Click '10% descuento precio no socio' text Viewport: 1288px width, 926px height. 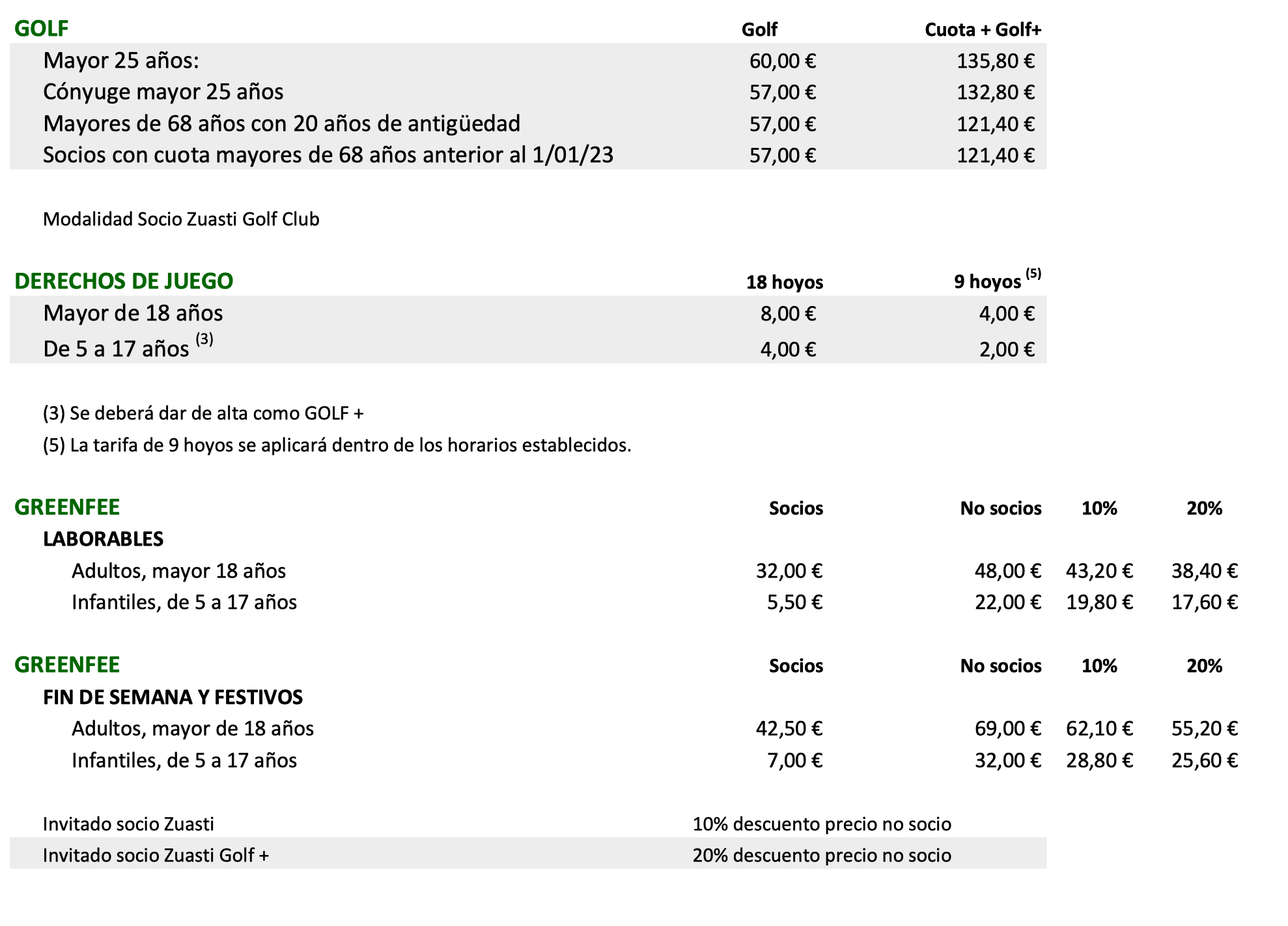pyautogui.click(x=821, y=824)
